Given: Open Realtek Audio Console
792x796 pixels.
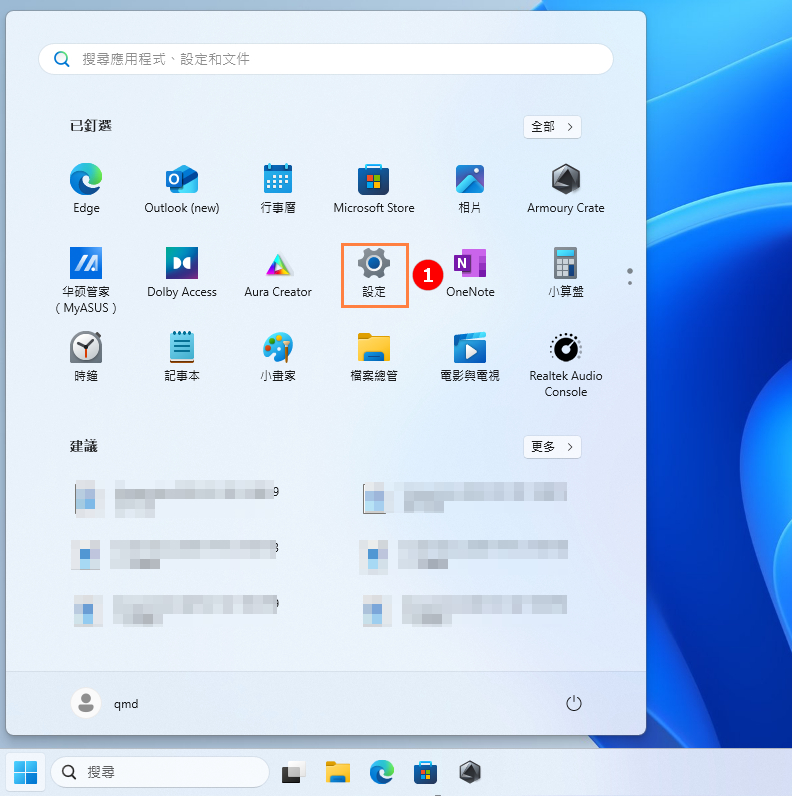Looking at the screenshot, I should coord(566,364).
